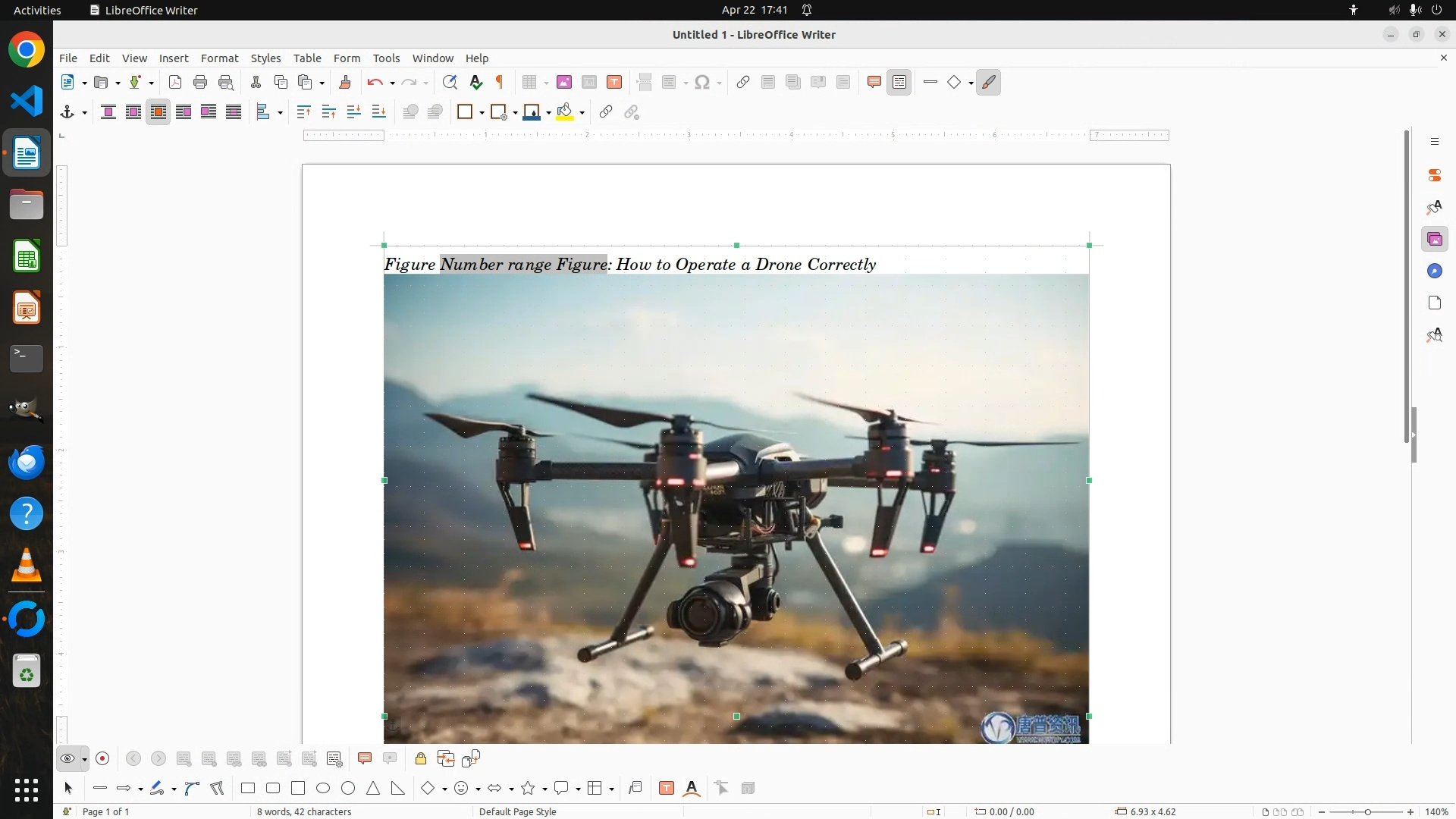Expand the Paste options dropdown arrow

pyautogui.click(x=322, y=83)
